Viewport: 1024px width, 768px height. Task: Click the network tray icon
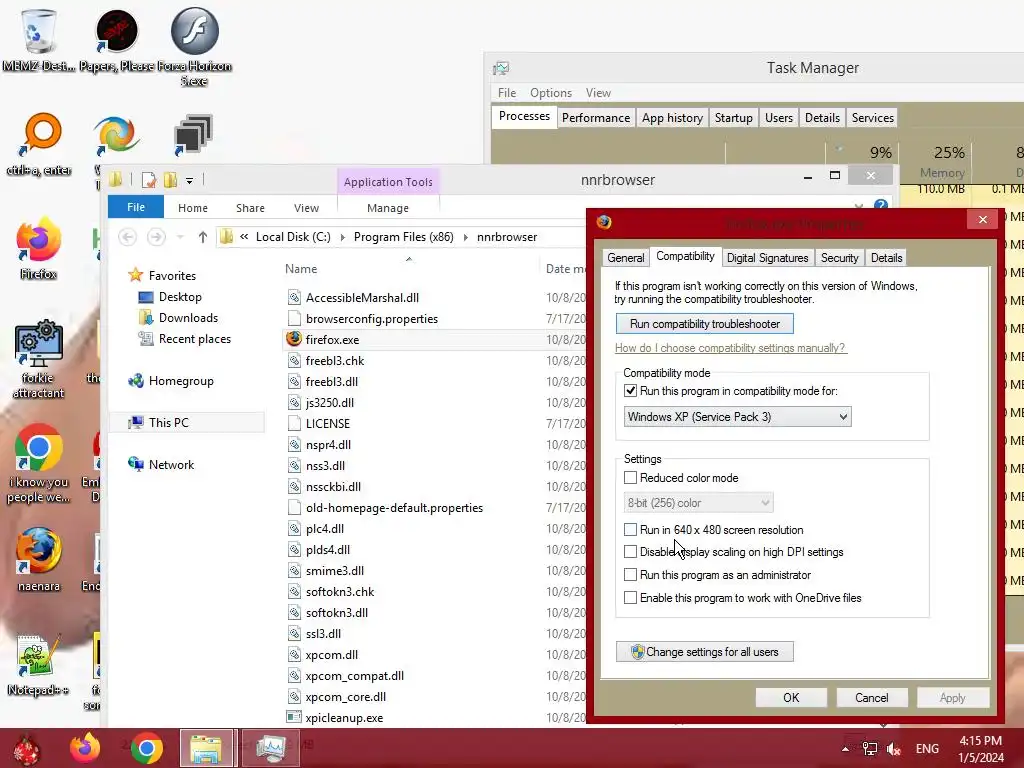coord(870,749)
